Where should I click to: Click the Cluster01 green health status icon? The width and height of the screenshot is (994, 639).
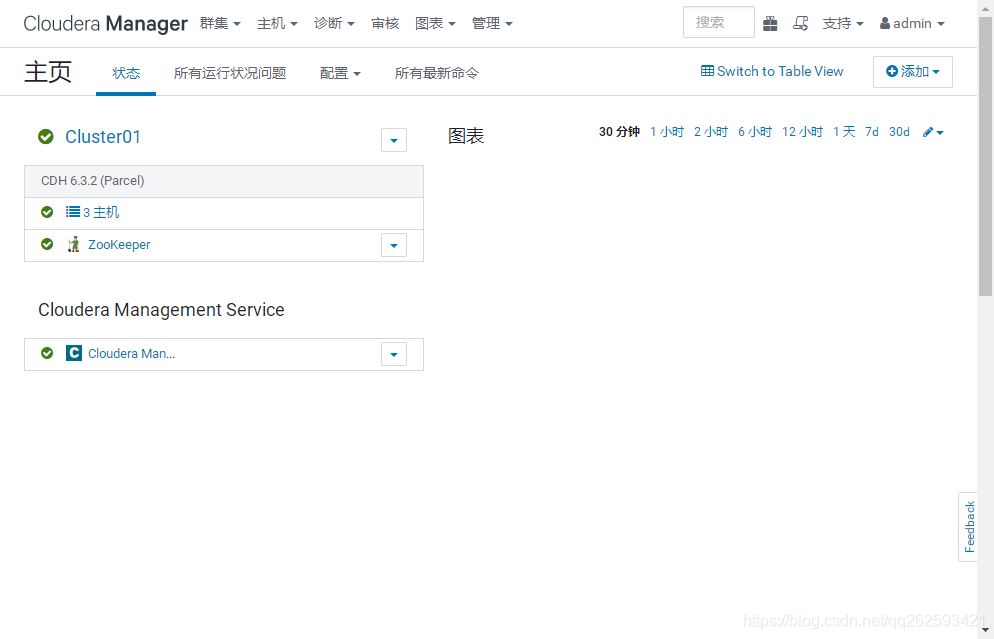[x=46, y=136]
